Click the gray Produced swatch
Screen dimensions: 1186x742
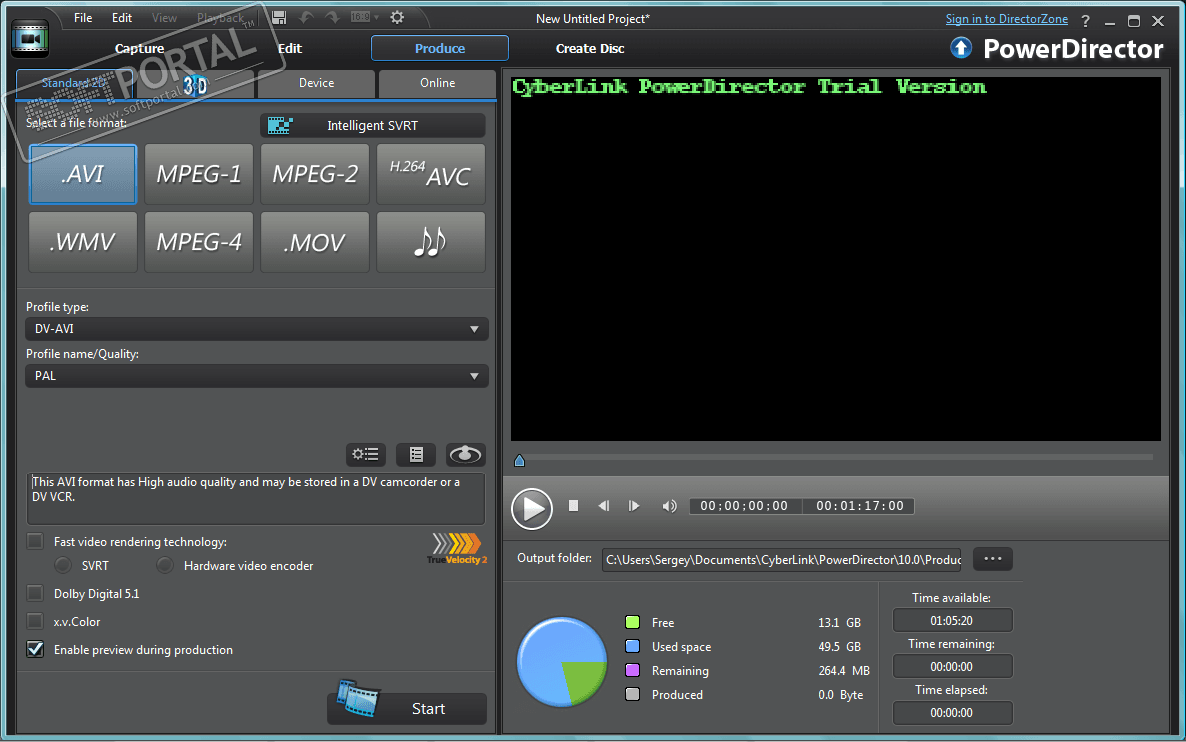(632, 694)
